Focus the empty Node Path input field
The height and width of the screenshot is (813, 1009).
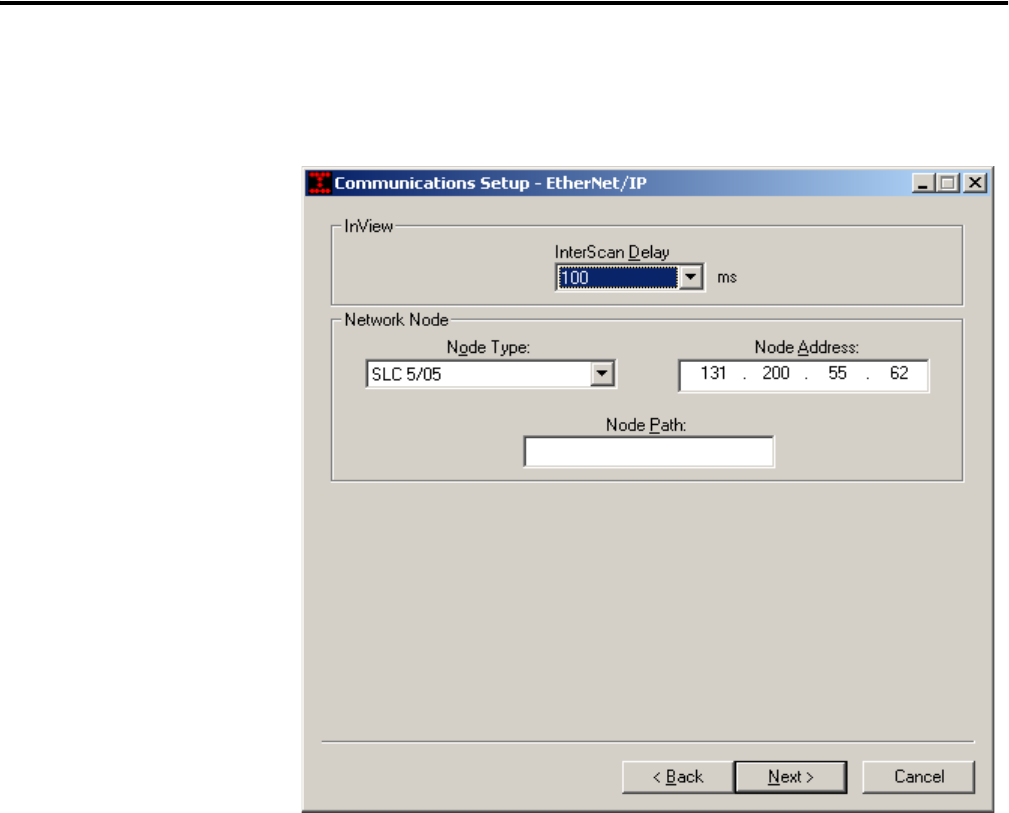coord(649,452)
